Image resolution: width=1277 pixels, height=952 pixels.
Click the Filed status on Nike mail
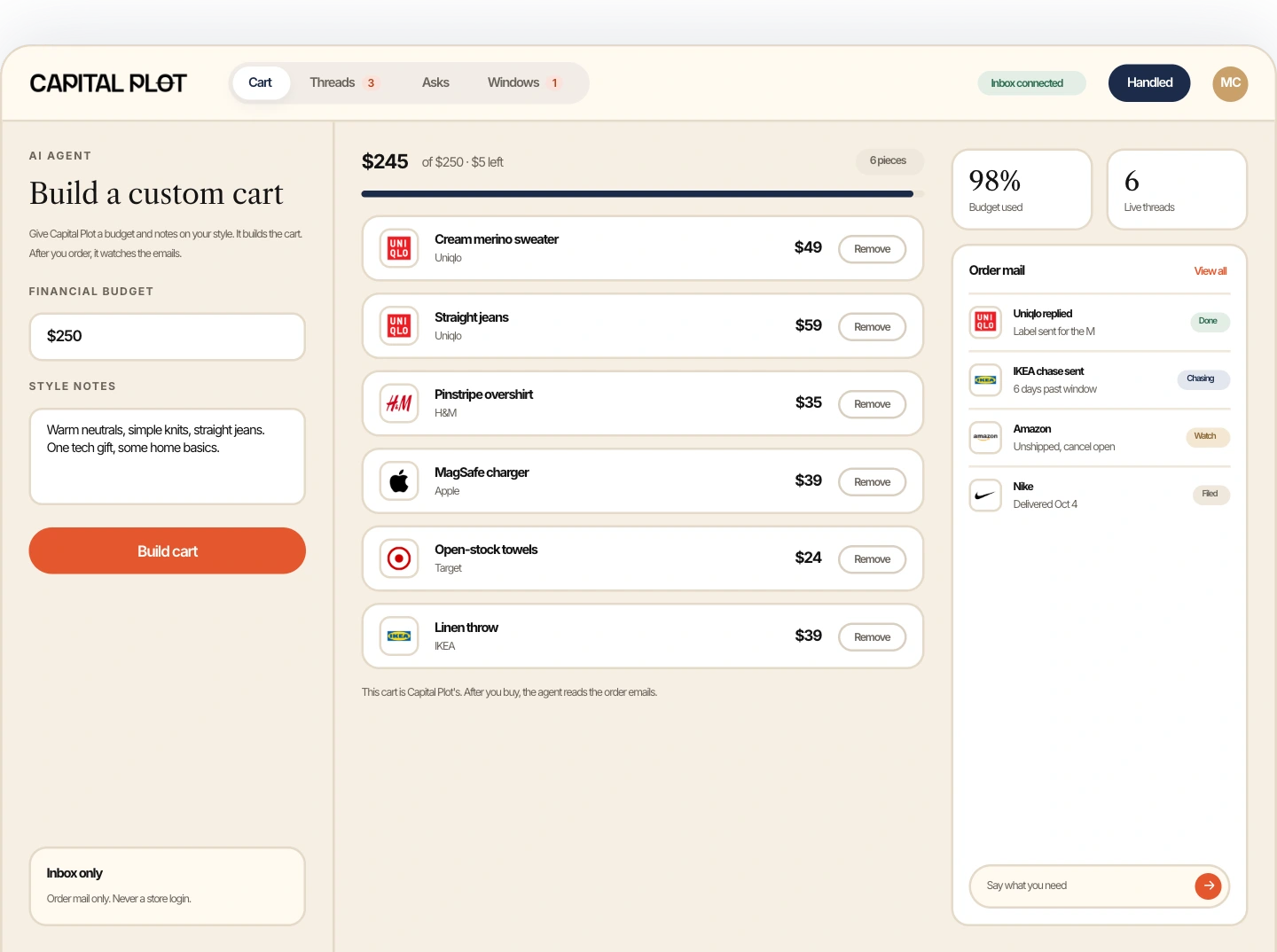click(x=1210, y=495)
